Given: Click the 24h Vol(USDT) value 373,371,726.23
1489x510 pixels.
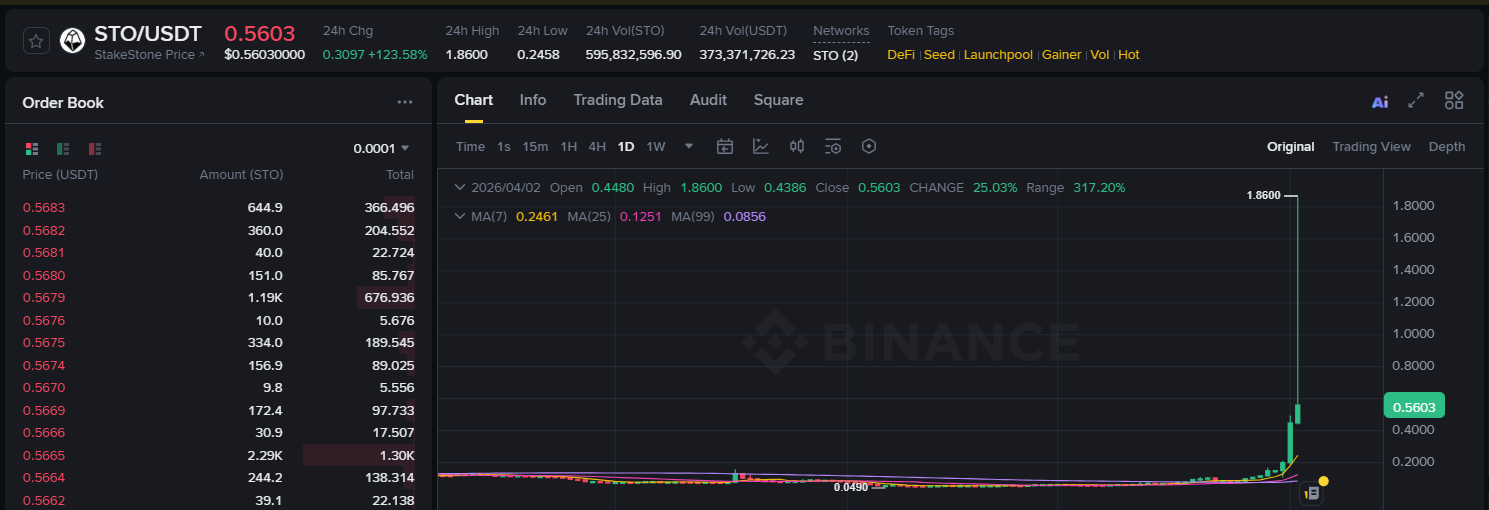Looking at the screenshot, I should click(747, 55).
